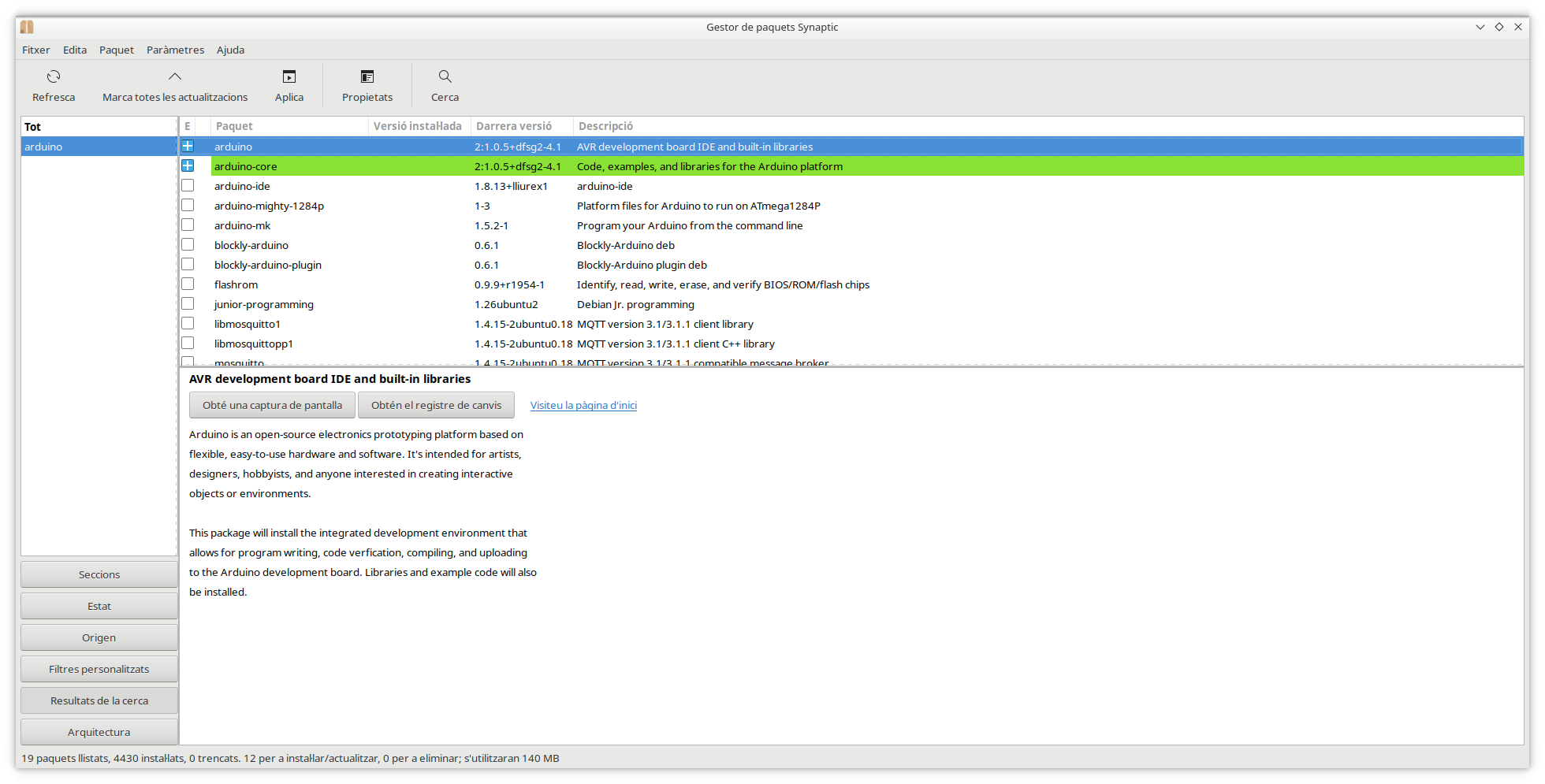Click Filtres personalitzats button
The height and width of the screenshot is (784, 1545).
[x=99, y=669]
